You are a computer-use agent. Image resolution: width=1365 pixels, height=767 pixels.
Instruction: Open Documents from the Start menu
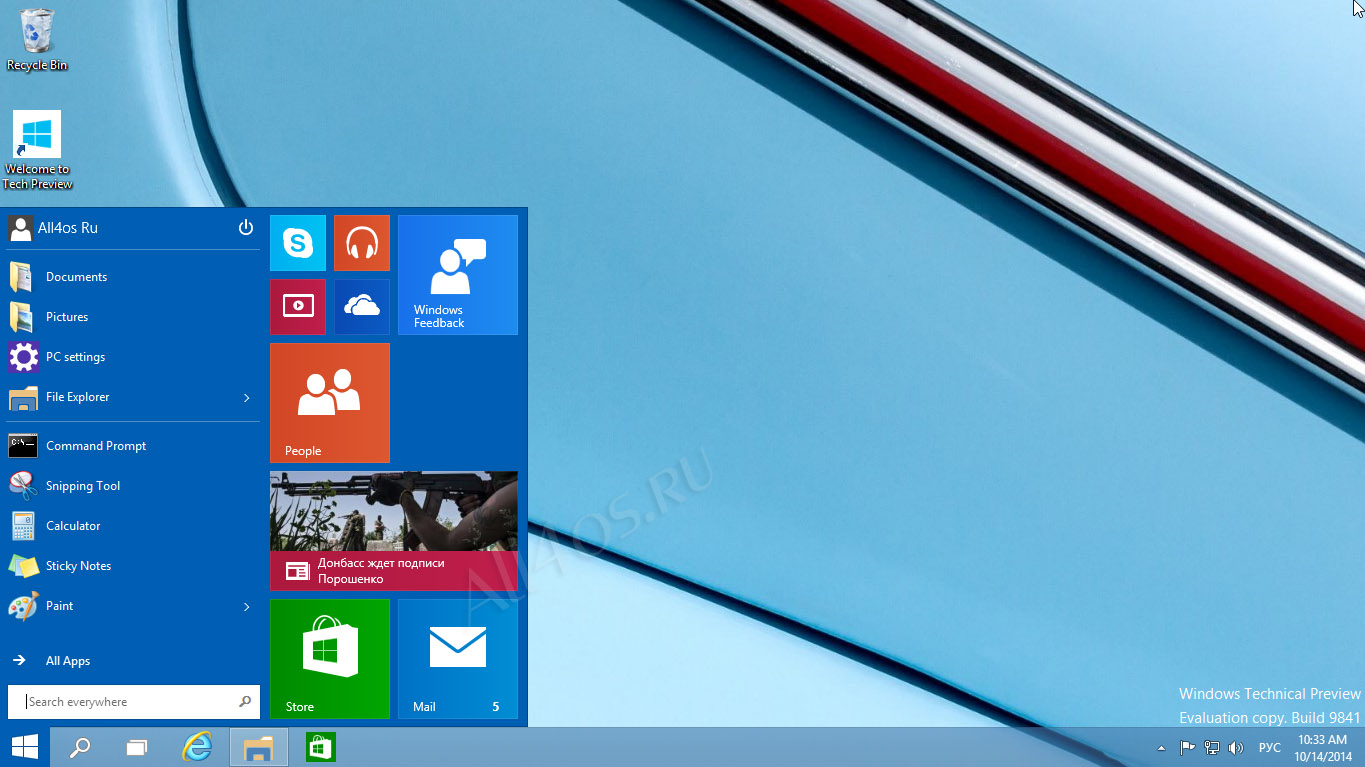pyautogui.click(x=133, y=277)
